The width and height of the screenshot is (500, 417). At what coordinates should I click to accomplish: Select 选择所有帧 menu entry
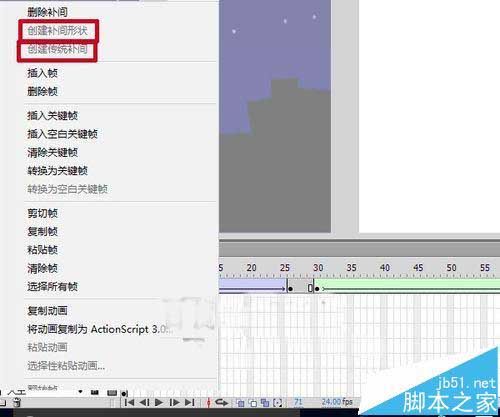coord(52,286)
